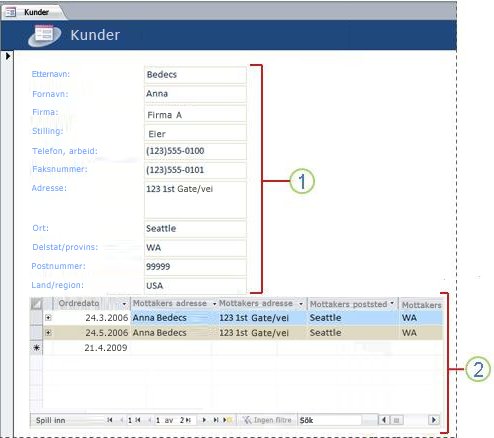Click the 24.3.2006 date cell
494x438 pixels.
click(x=92, y=318)
